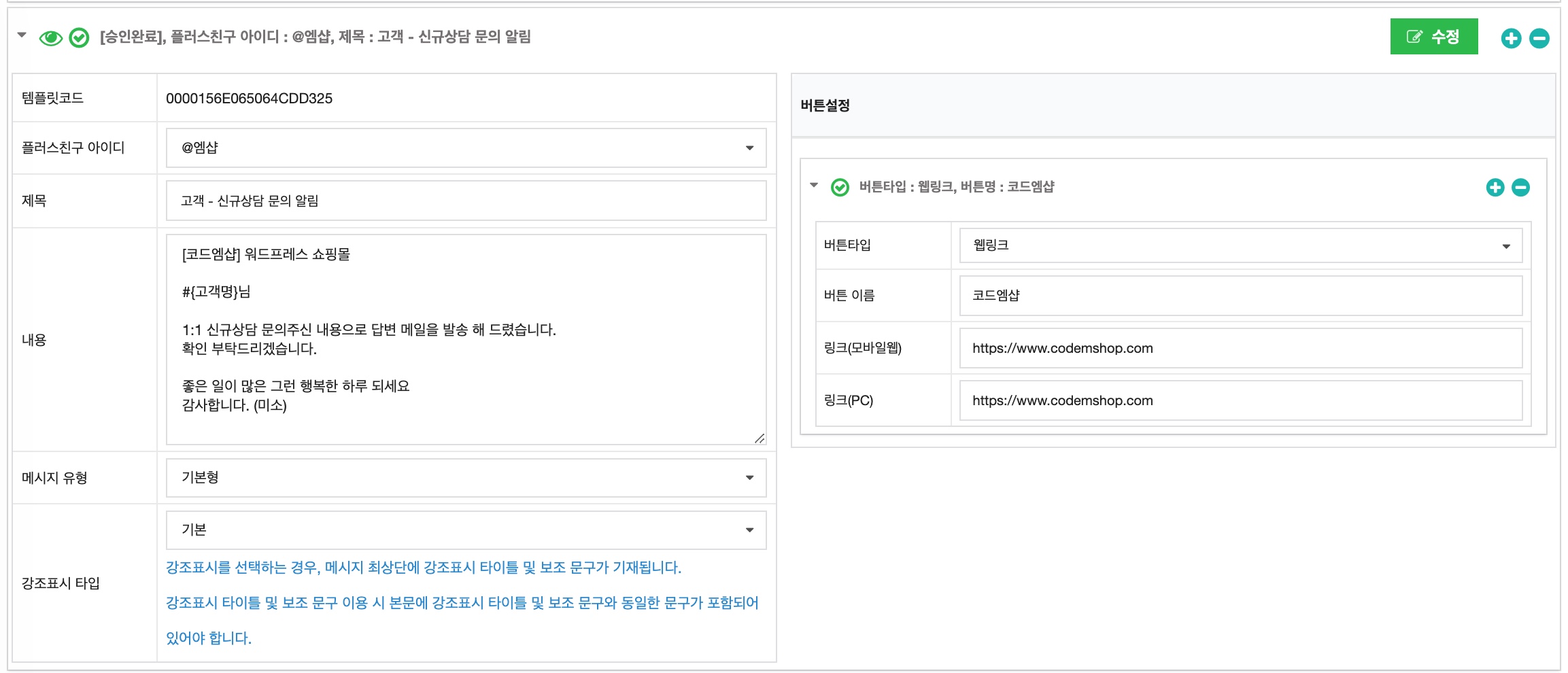This screenshot has width=1568, height=673.
Task: Click the approval check icon beside the template title
Action: tap(79, 37)
